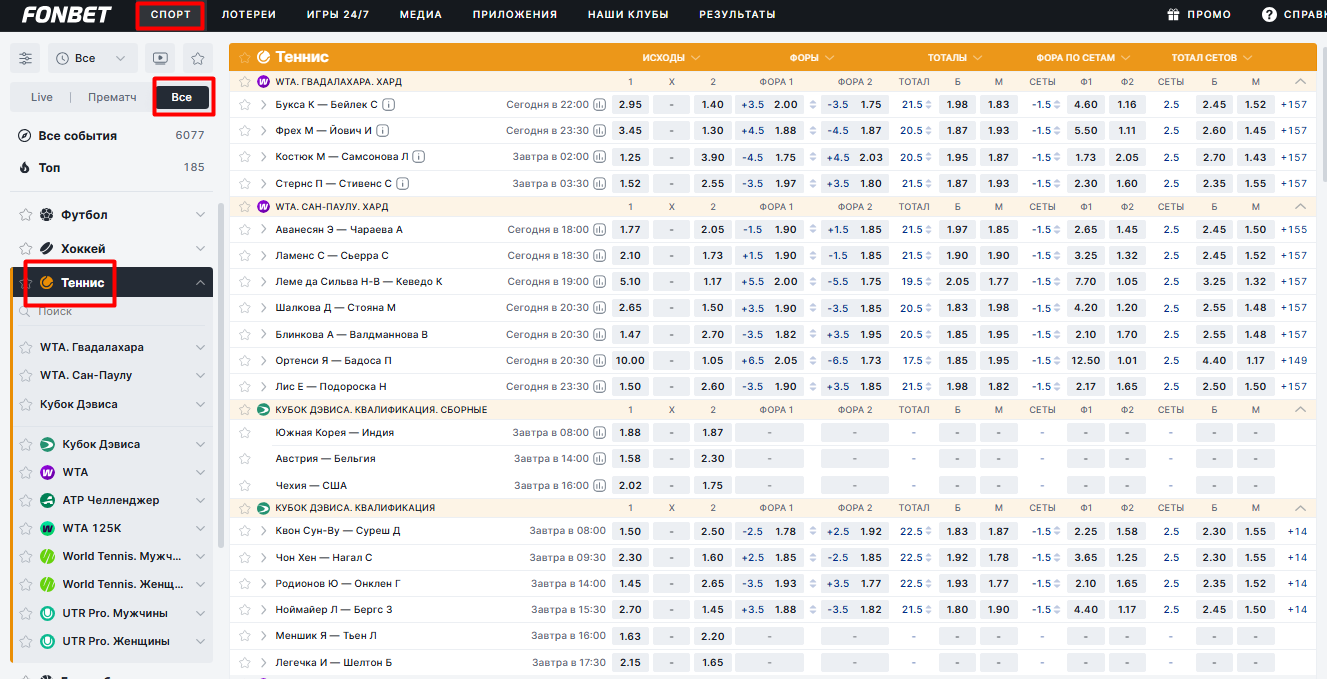This screenshot has width=1327, height=679.
Task: Click statistics icon for Стернс П — Стивенс С
Action: coord(600,183)
